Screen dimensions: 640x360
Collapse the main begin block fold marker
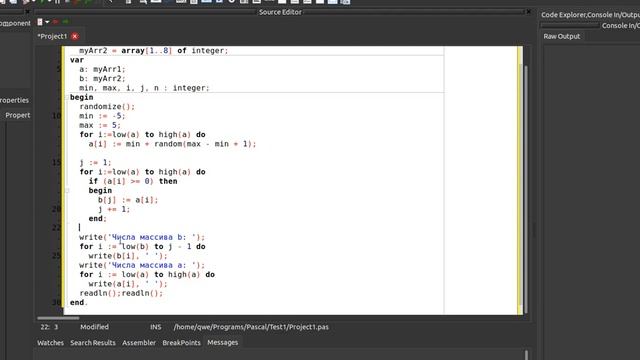67,97
